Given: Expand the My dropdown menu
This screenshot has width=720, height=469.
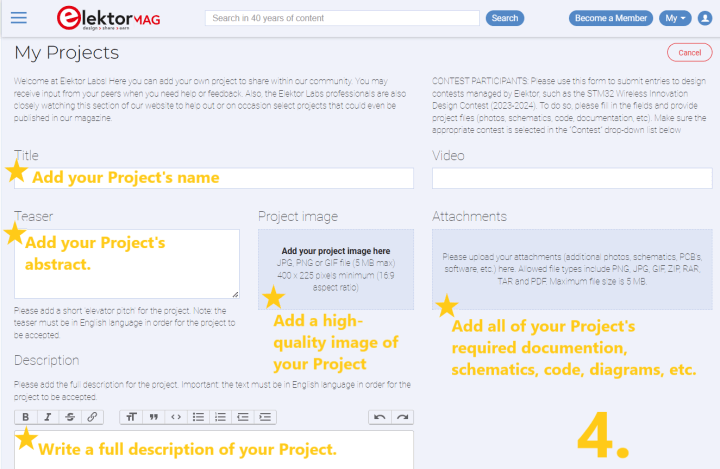Looking at the screenshot, I should pyautogui.click(x=675, y=18).
